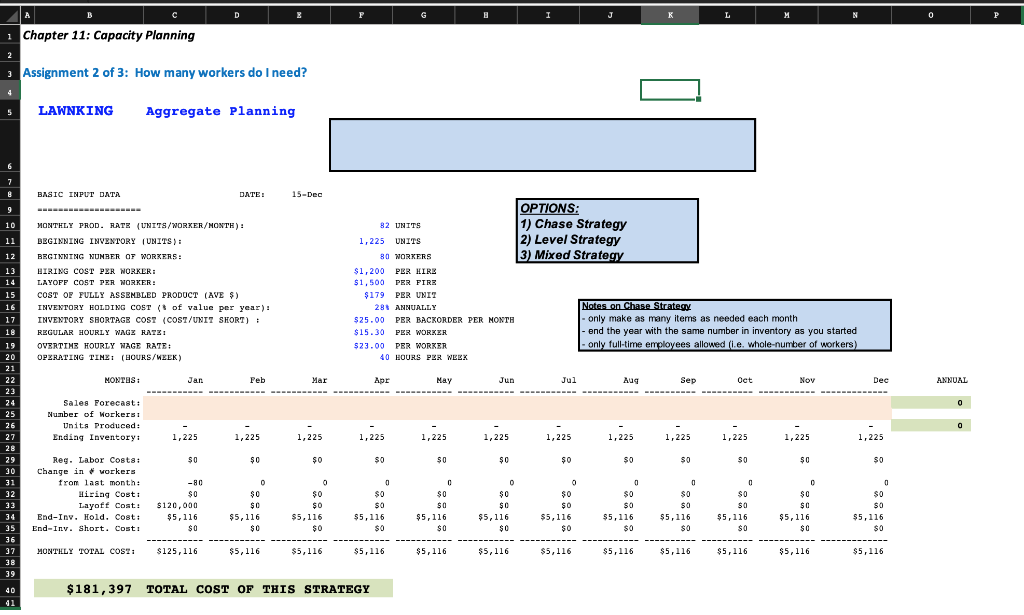Viewport: 1024px width, 615px height.
Task: Select column K header
Action: (x=671, y=15)
